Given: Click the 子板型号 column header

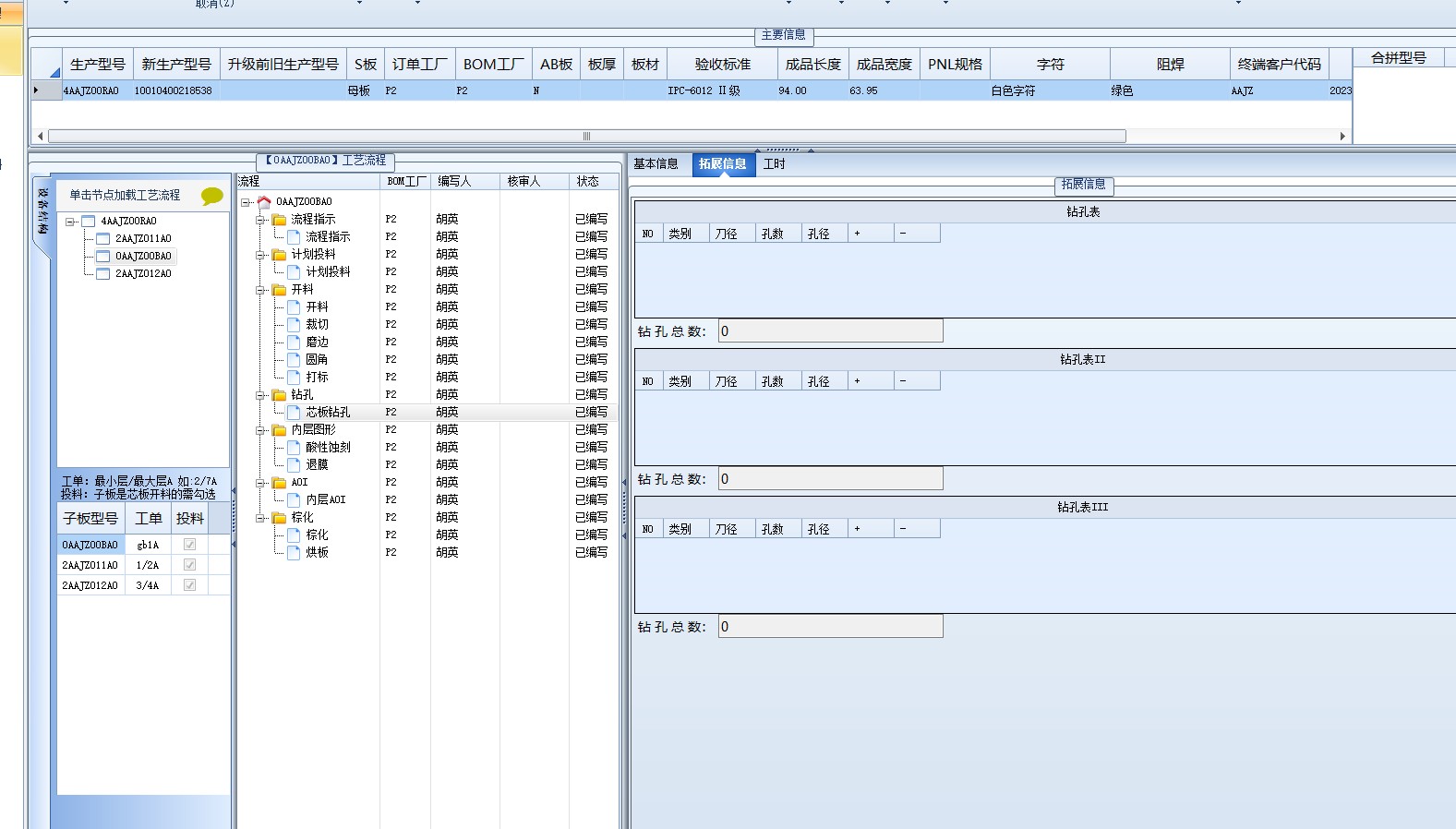Looking at the screenshot, I should pos(91,518).
